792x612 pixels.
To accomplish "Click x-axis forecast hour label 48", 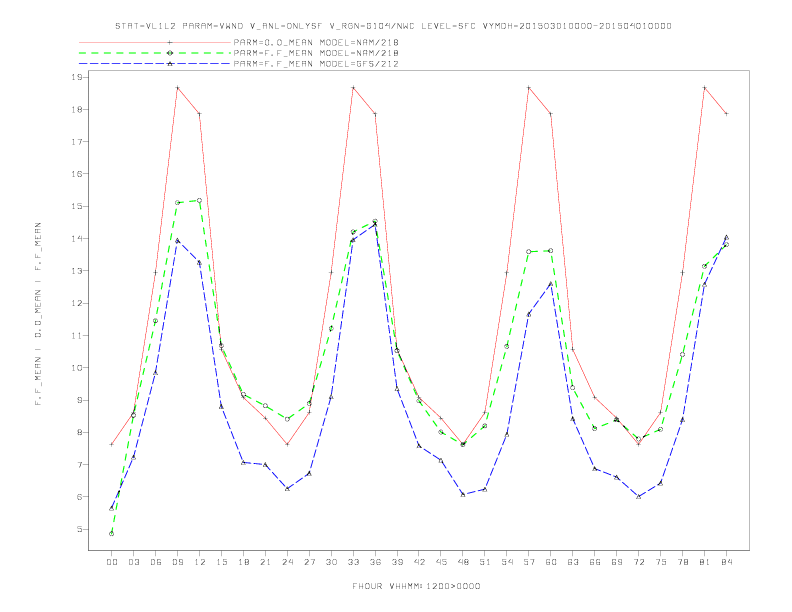I will click(x=463, y=562).
